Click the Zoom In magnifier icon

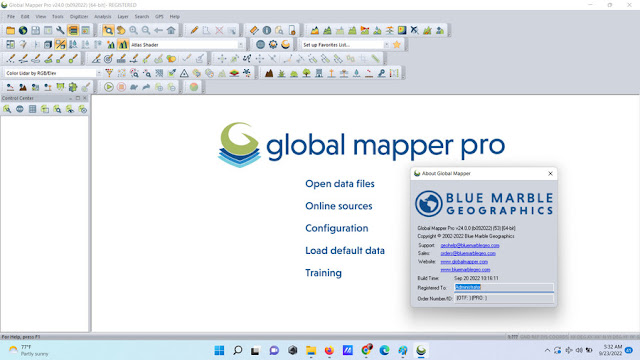coord(133,30)
